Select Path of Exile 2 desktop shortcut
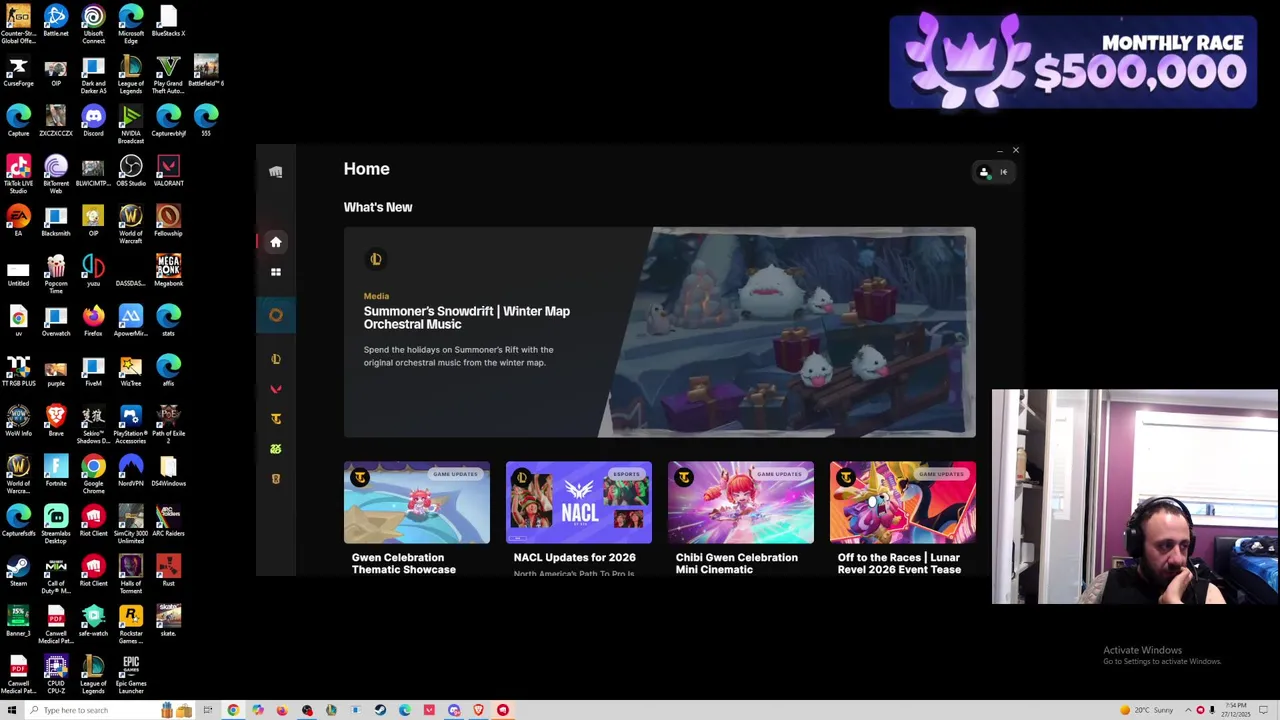The width and height of the screenshot is (1280, 720). [x=168, y=424]
